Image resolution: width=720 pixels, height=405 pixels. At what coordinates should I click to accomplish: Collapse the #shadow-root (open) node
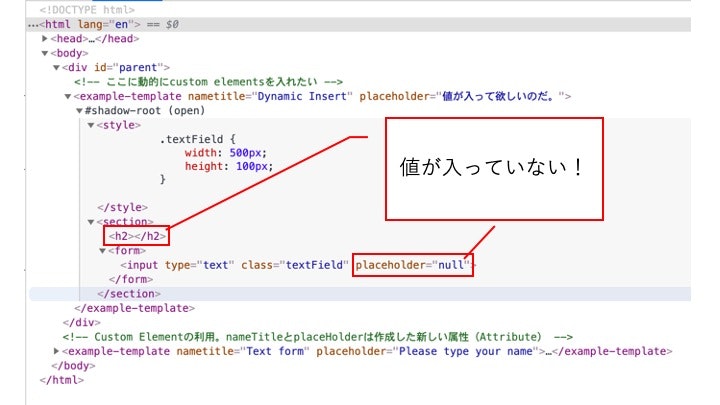point(79,111)
